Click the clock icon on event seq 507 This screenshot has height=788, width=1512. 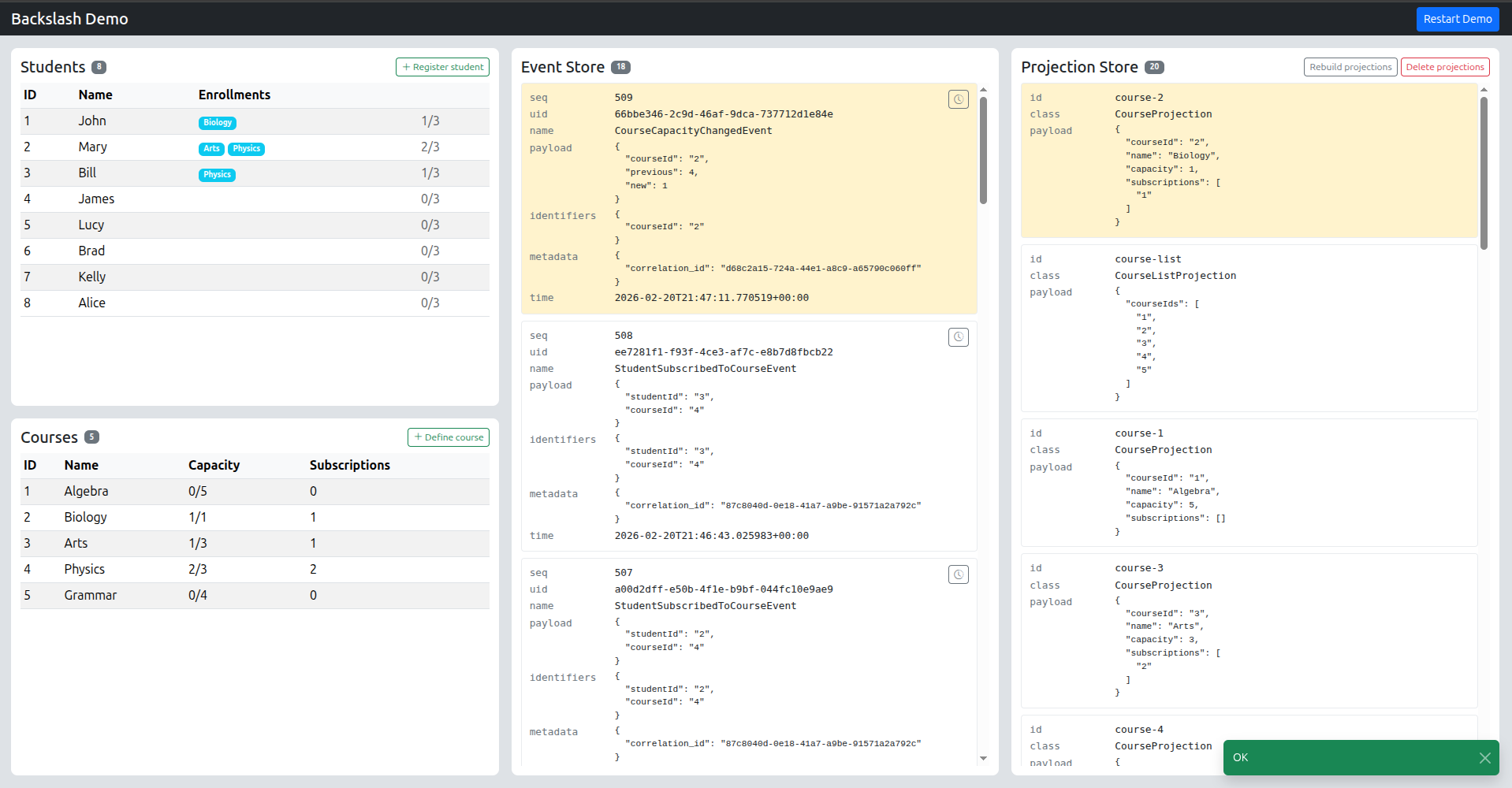tap(958, 574)
